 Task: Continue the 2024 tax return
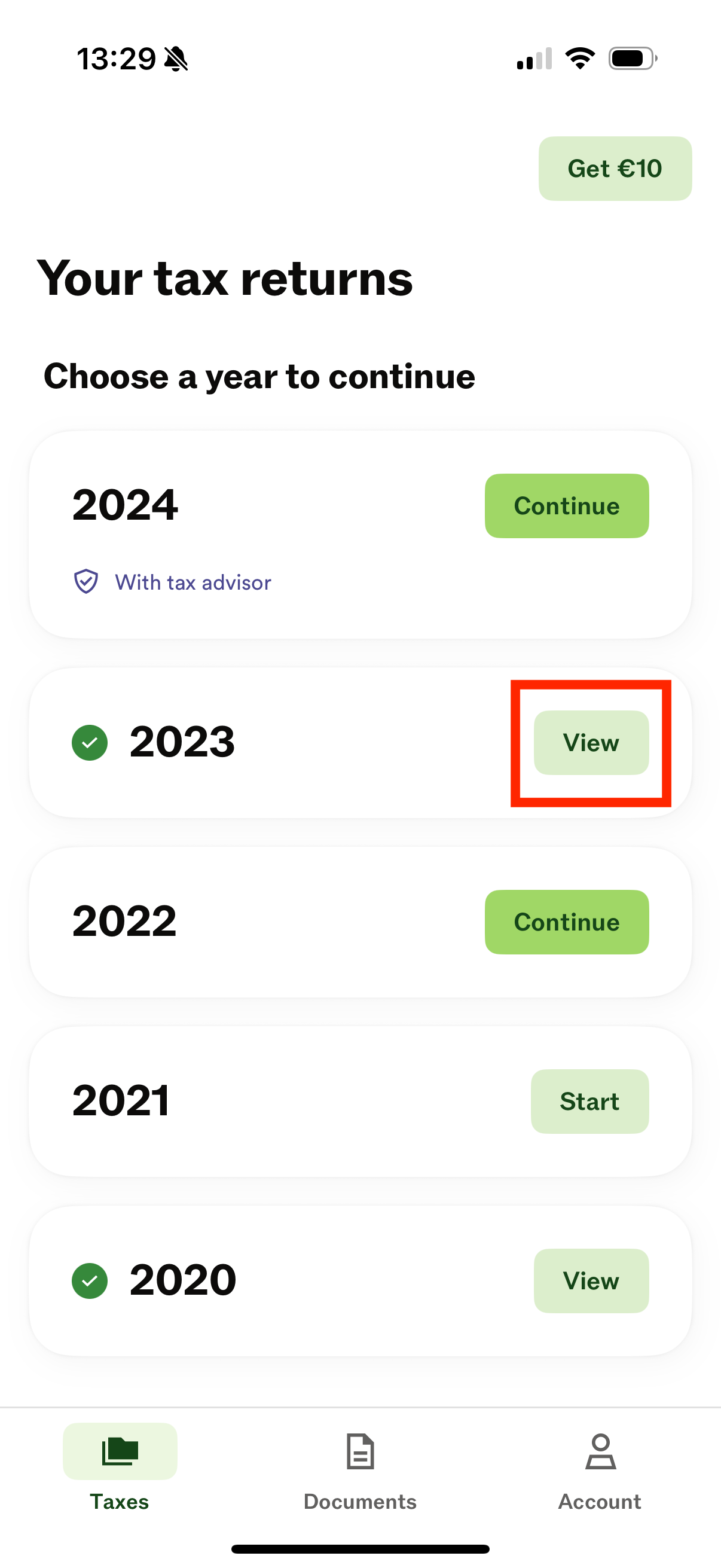tap(566, 506)
